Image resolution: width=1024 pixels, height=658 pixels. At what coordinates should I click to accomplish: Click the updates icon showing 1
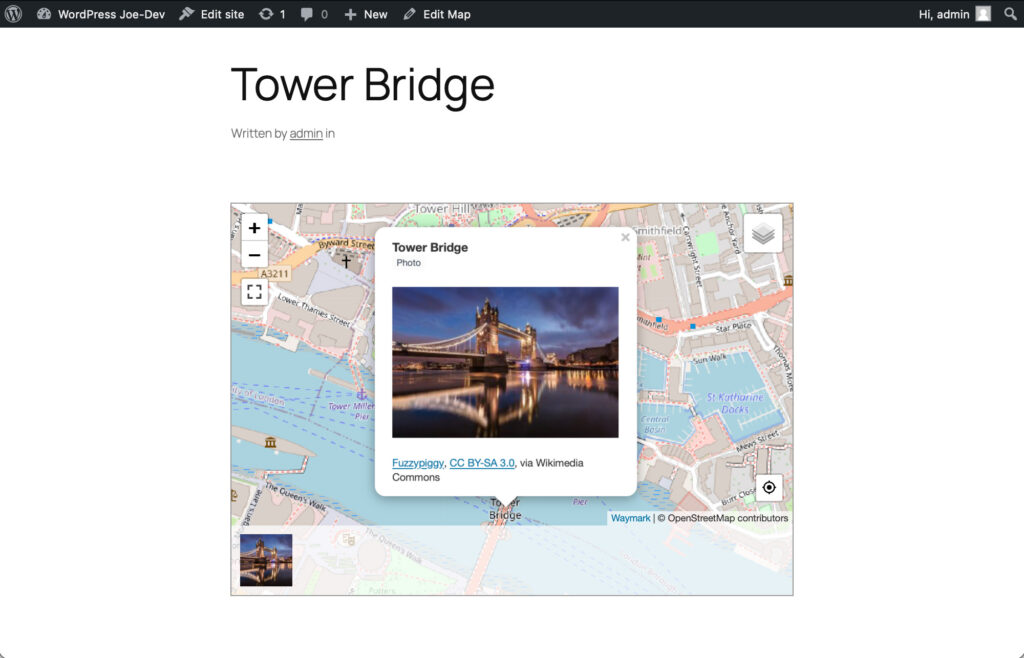pos(272,14)
